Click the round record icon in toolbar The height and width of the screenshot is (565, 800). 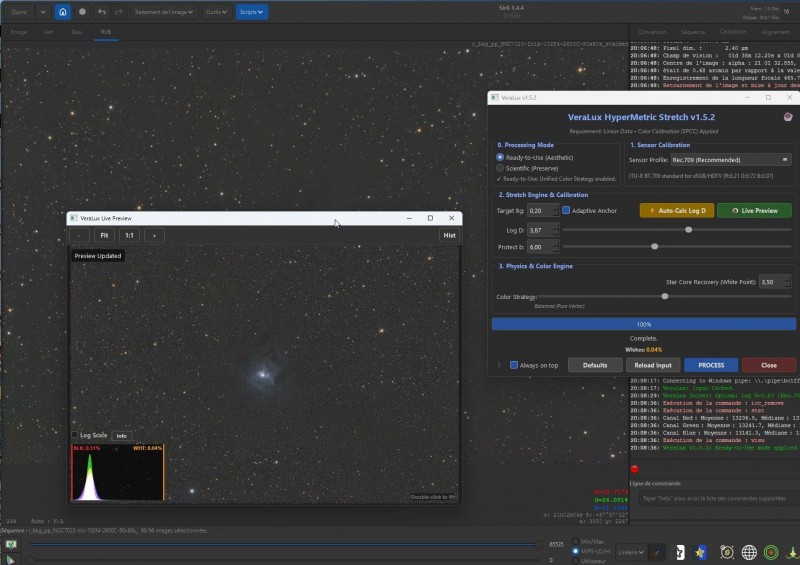[x=82, y=12]
